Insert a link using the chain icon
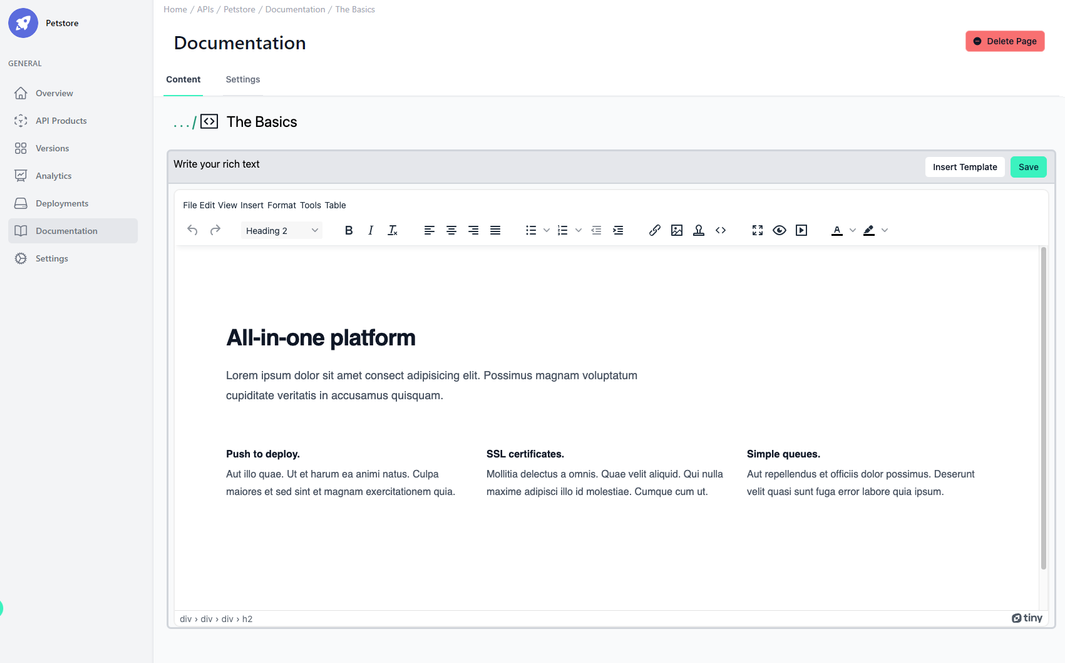Viewport: 1065px width, 663px height. [x=655, y=230]
